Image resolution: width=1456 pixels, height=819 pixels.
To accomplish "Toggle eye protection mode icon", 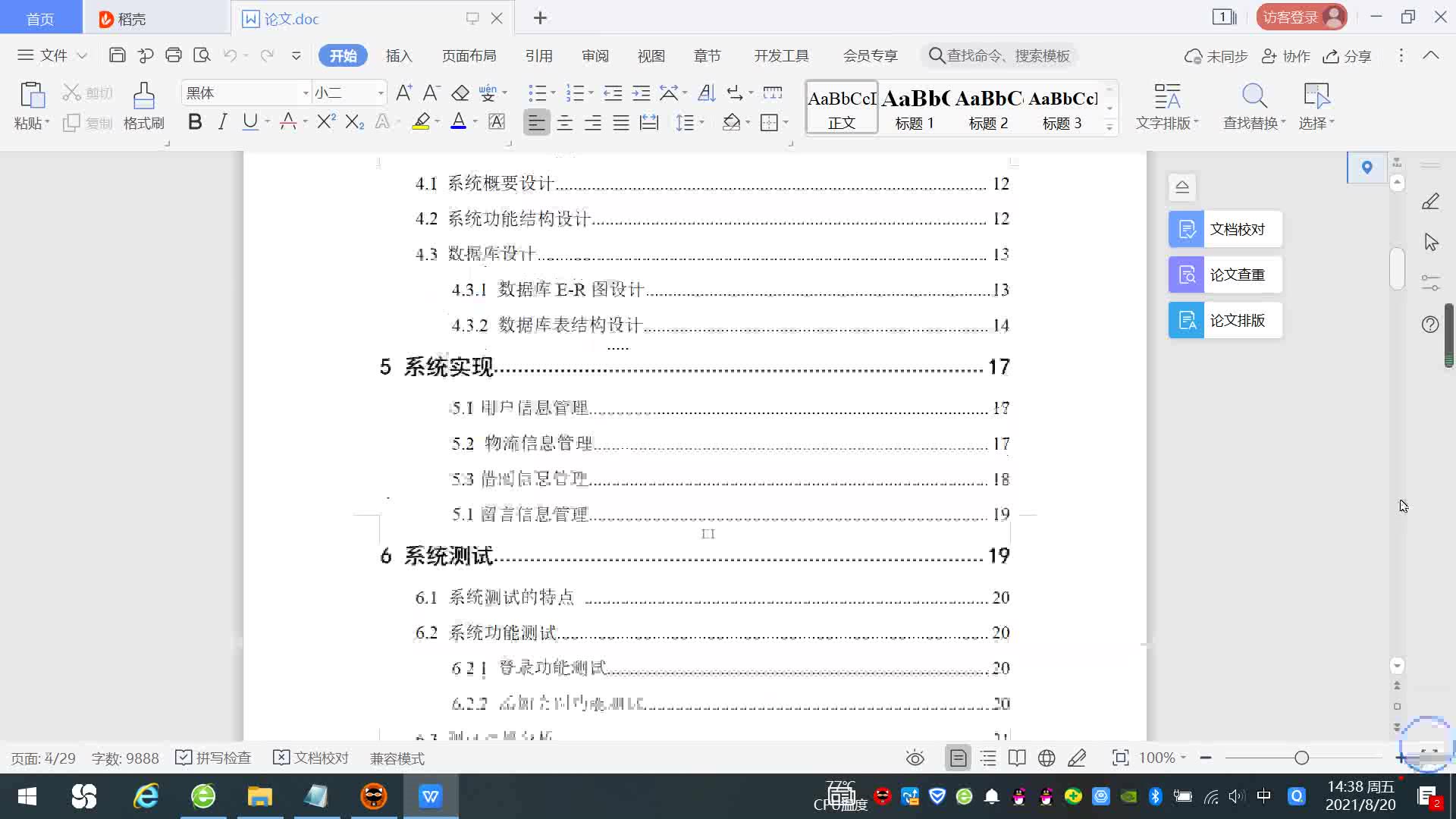I will 915,758.
